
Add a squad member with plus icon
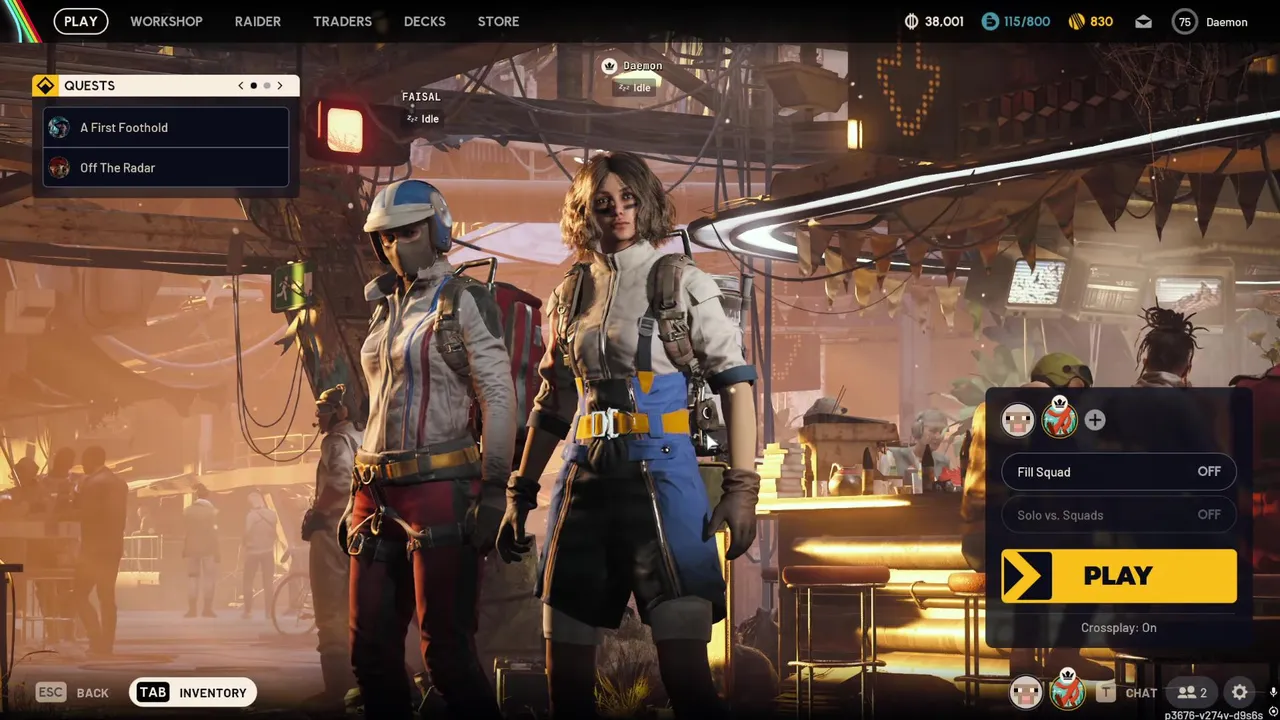point(1095,420)
